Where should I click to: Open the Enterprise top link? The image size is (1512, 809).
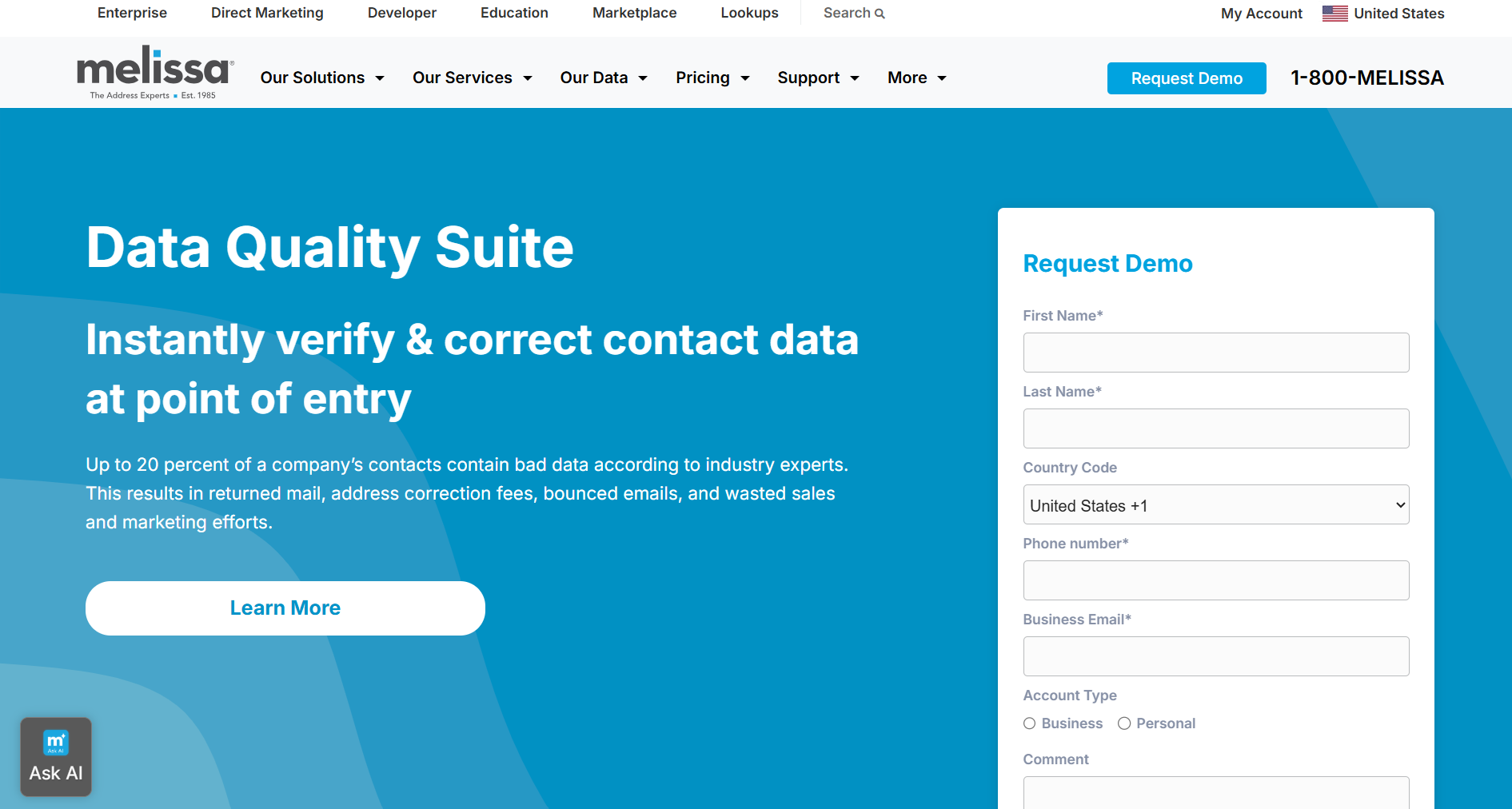[132, 13]
